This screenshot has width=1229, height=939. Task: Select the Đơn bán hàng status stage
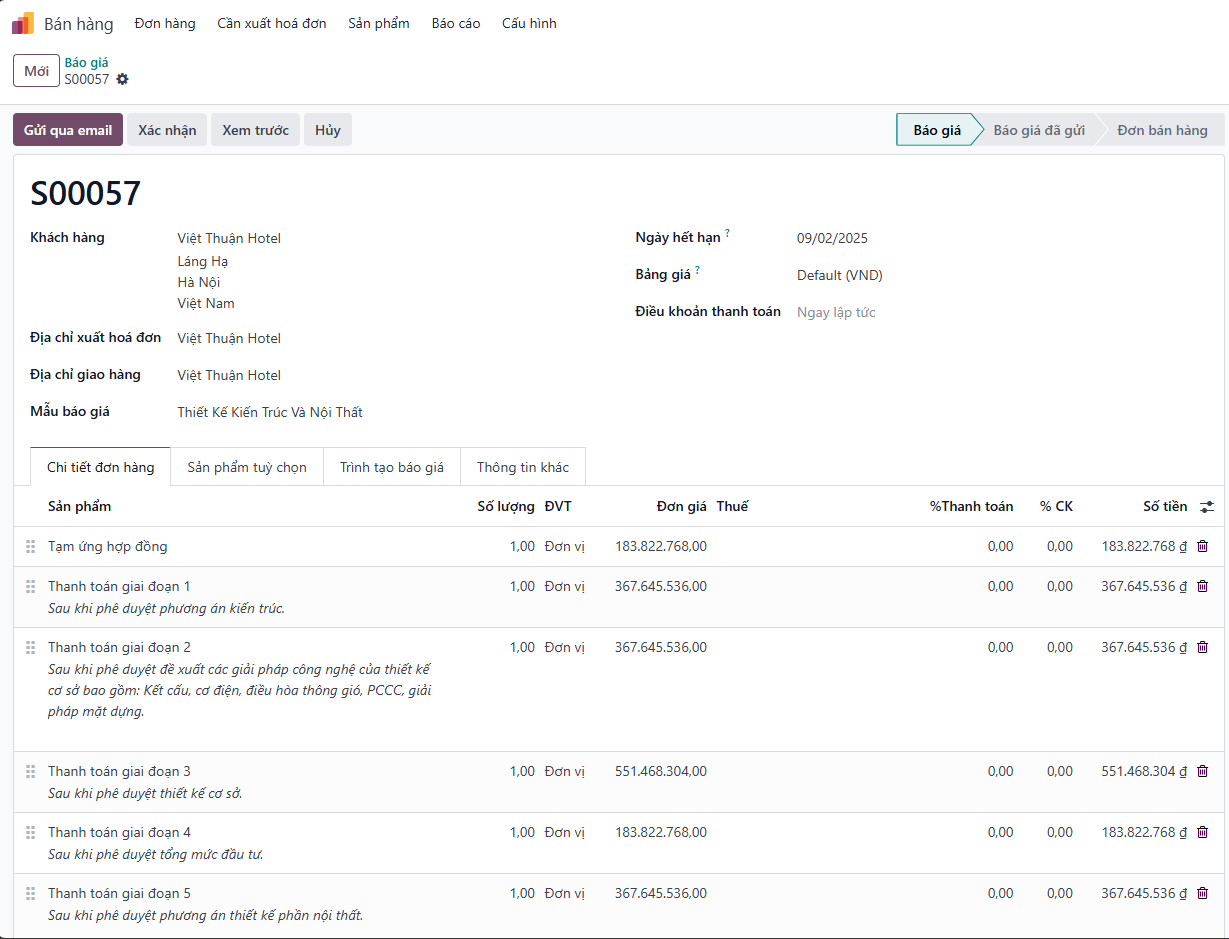[x=1162, y=130]
